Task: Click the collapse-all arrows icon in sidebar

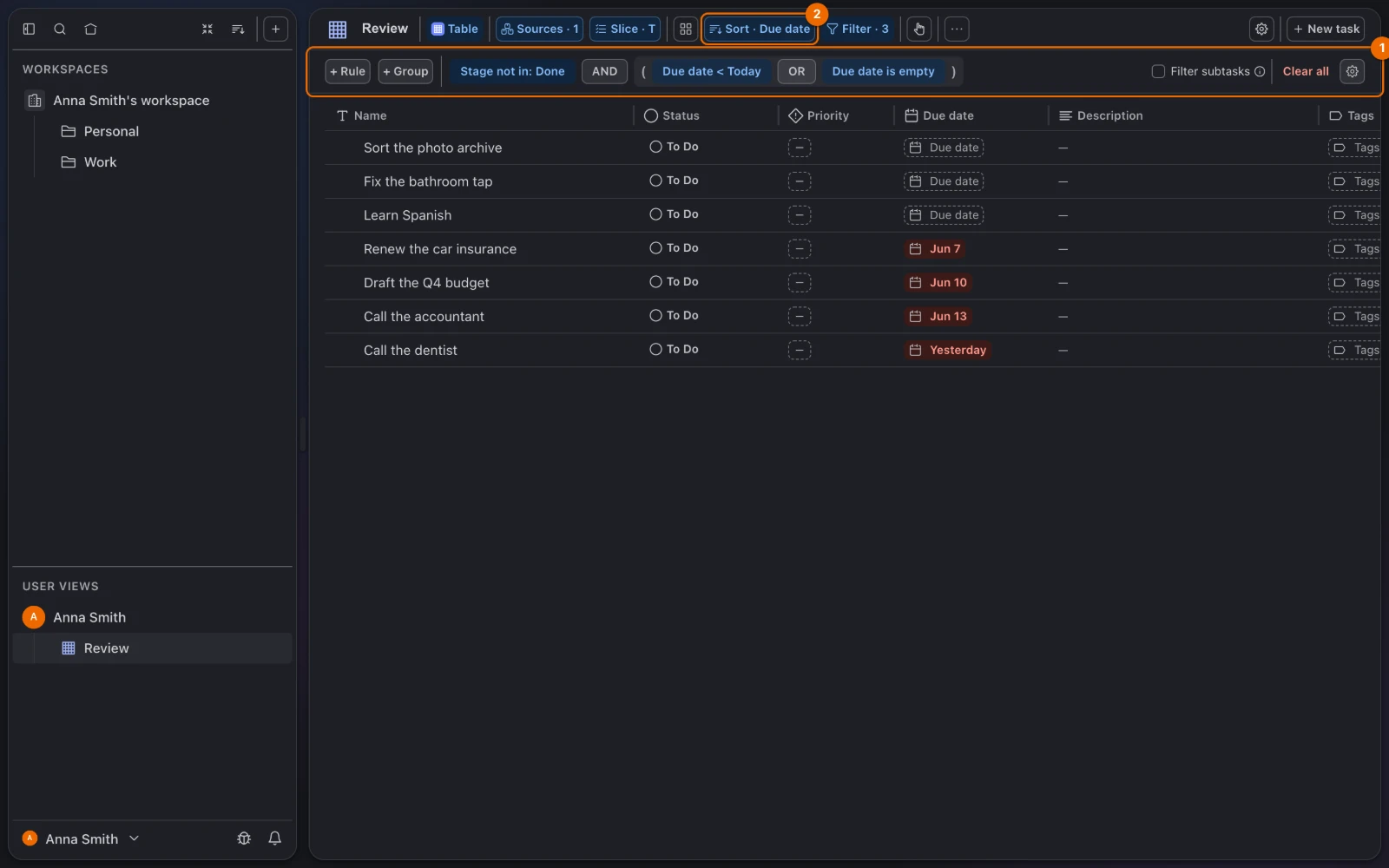Action: pos(207,29)
